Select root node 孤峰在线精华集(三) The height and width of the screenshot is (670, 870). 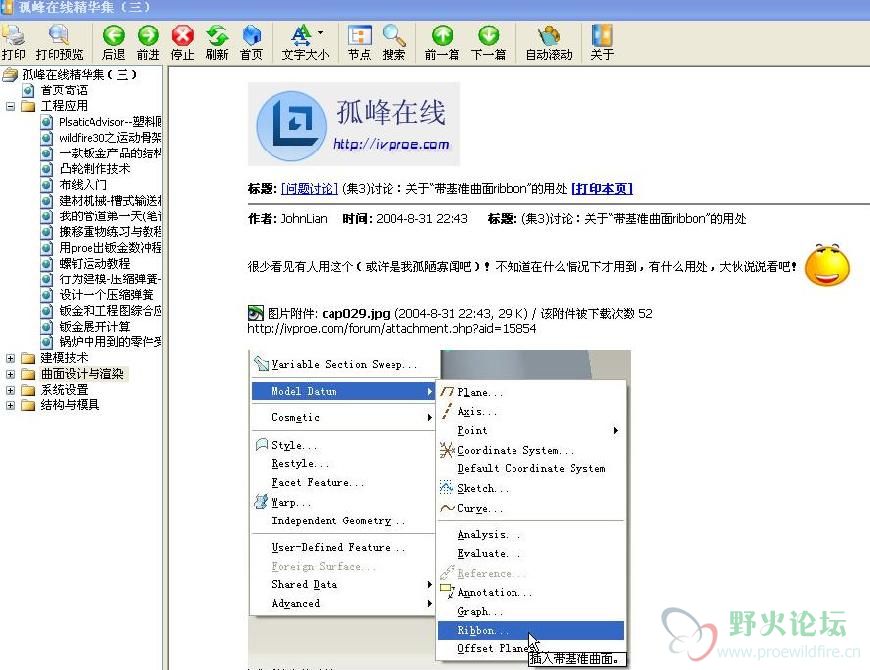click(x=79, y=74)
